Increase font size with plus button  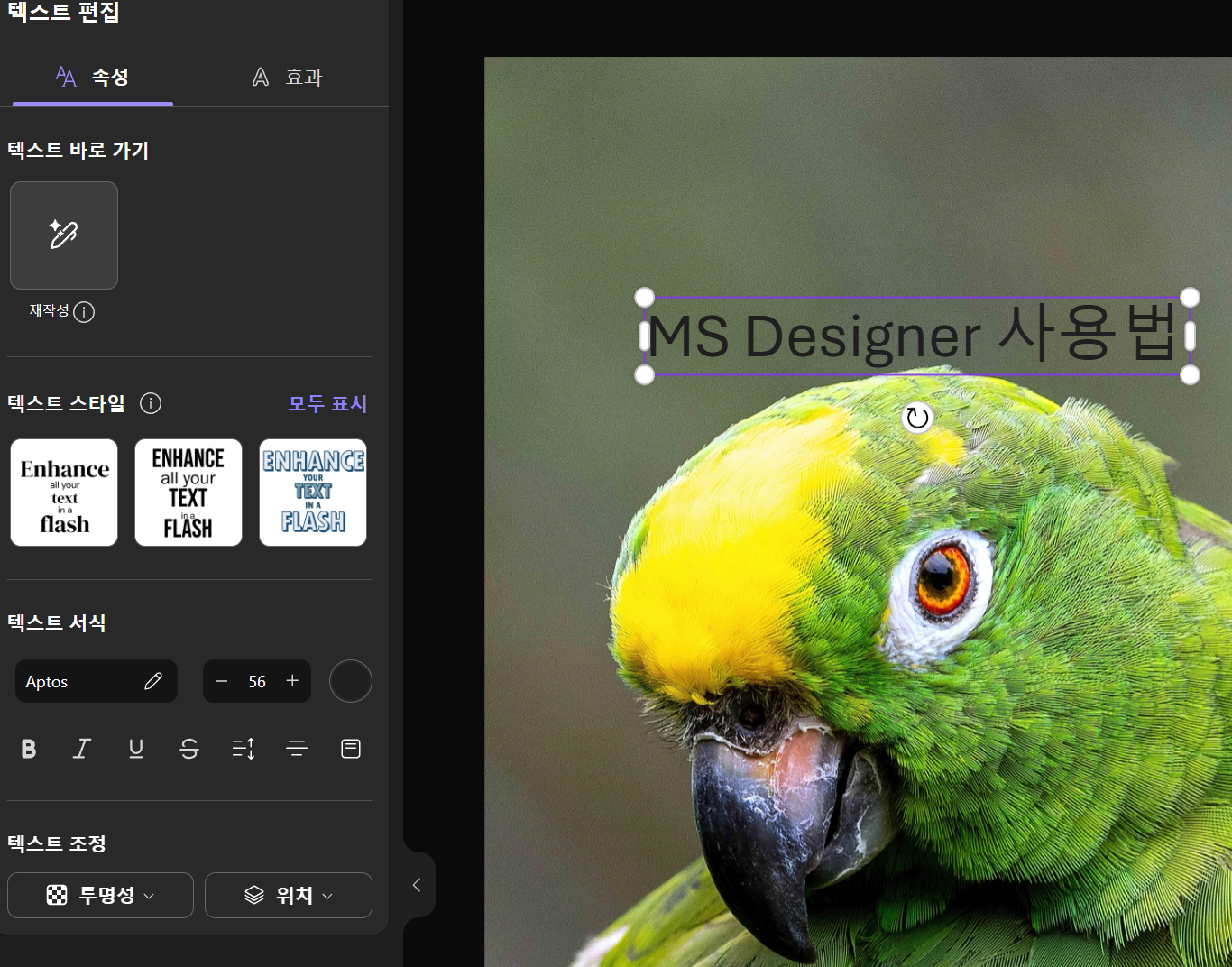click(x=292, y=681)
